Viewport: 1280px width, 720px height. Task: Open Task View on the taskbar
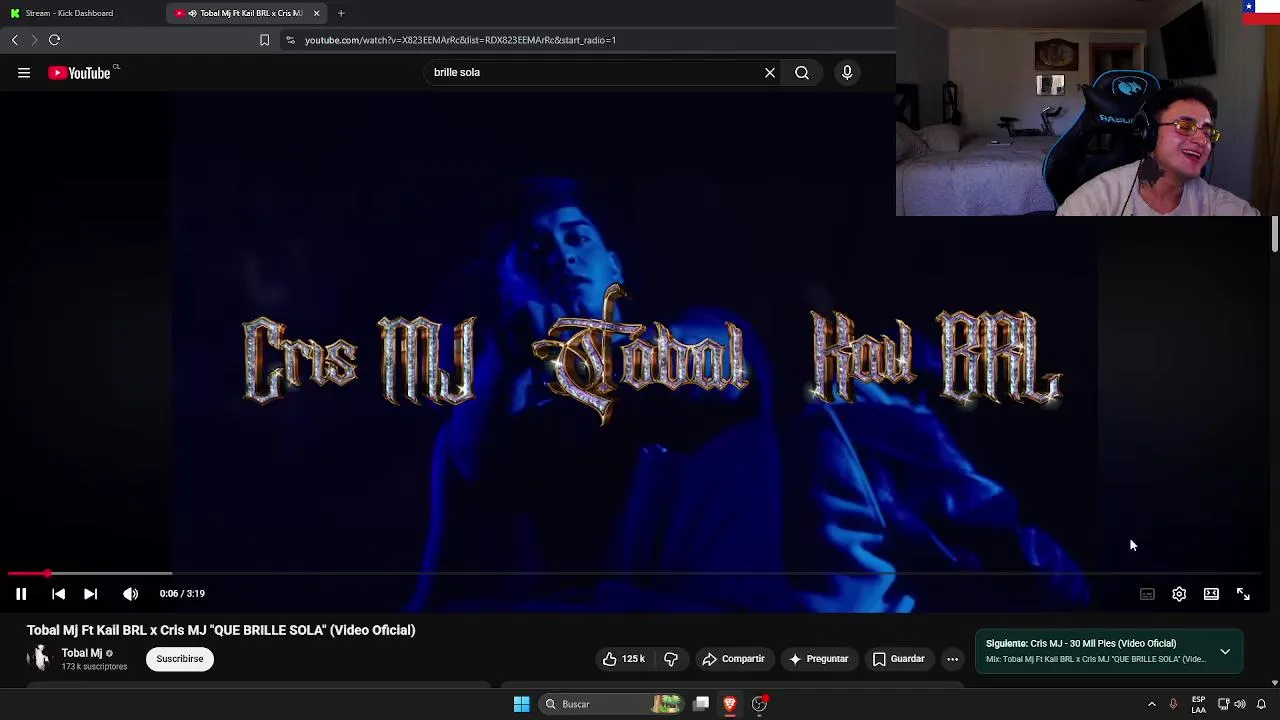point(701,704)
